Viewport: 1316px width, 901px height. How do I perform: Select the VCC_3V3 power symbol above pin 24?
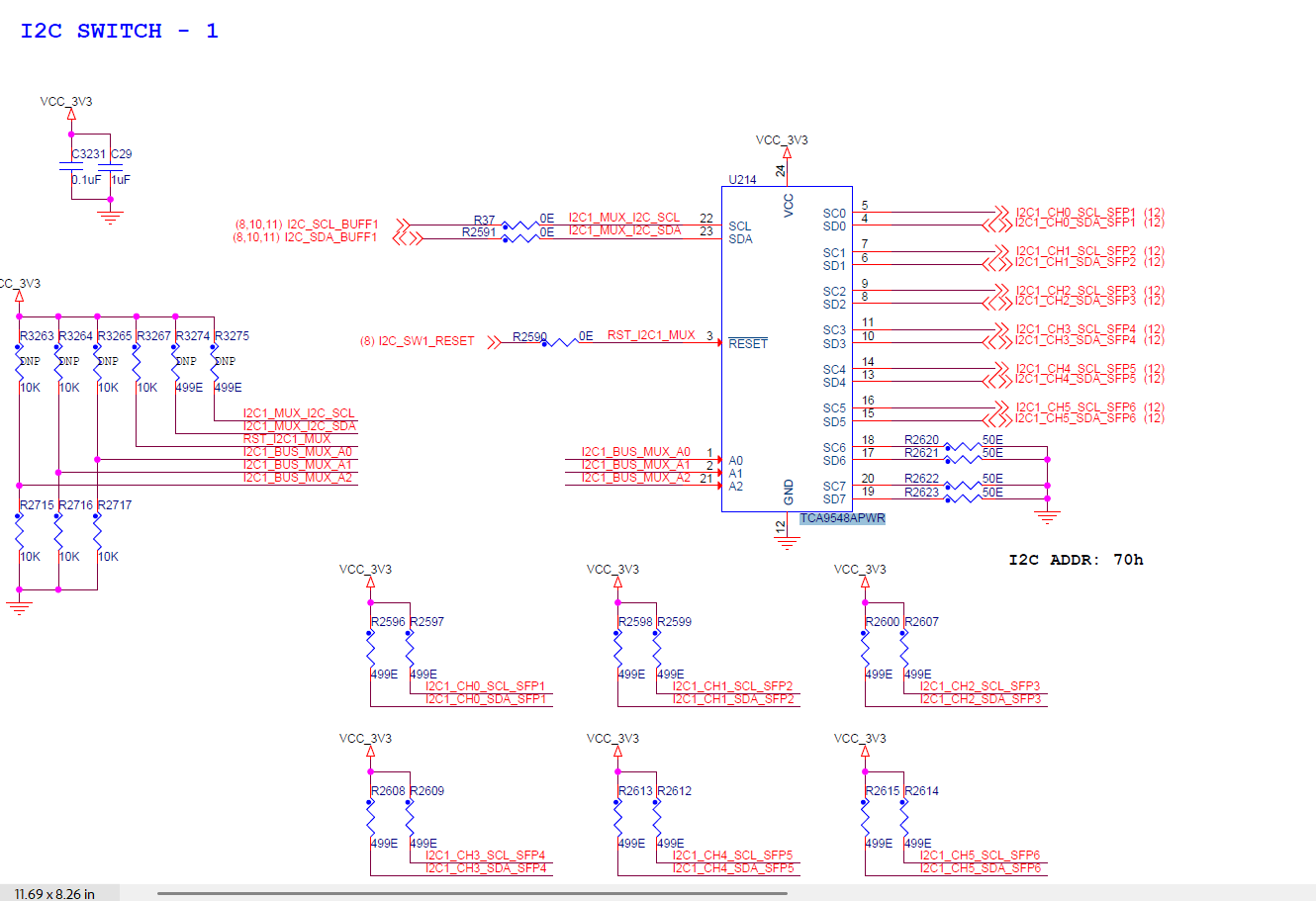pos(787,153)
